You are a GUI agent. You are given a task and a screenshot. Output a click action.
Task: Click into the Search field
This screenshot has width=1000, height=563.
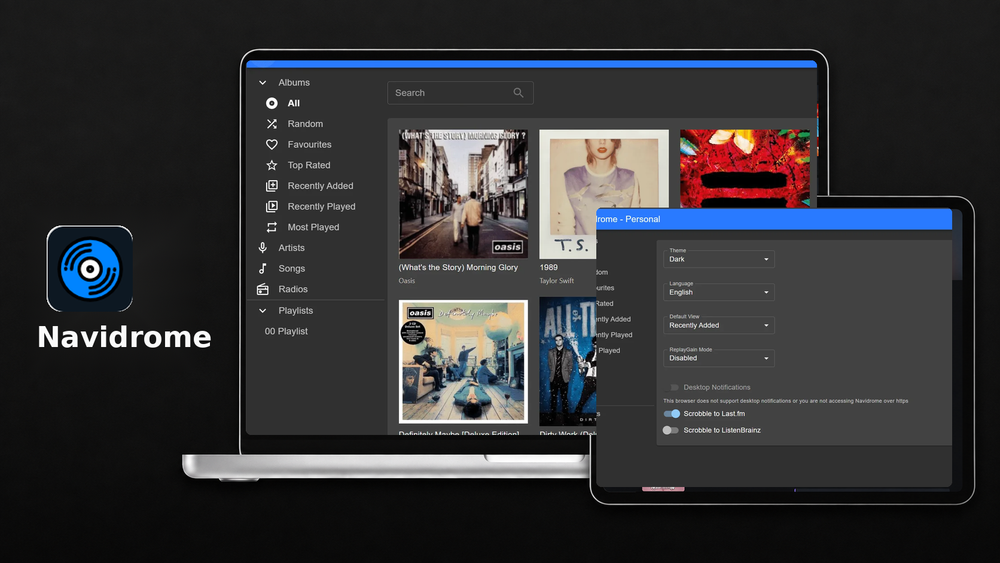coord(460,93)
